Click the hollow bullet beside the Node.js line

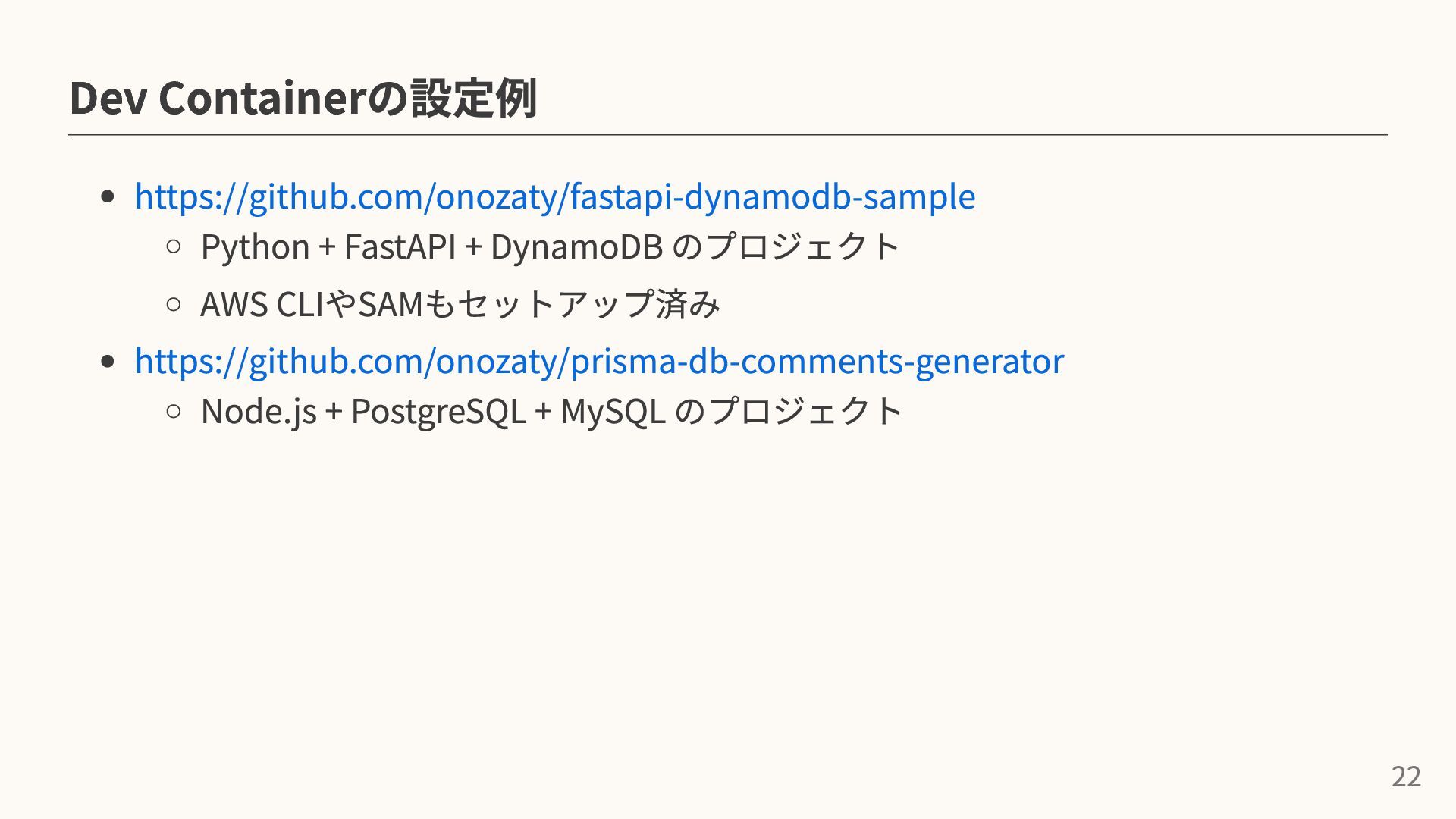[x=173, y=411]
